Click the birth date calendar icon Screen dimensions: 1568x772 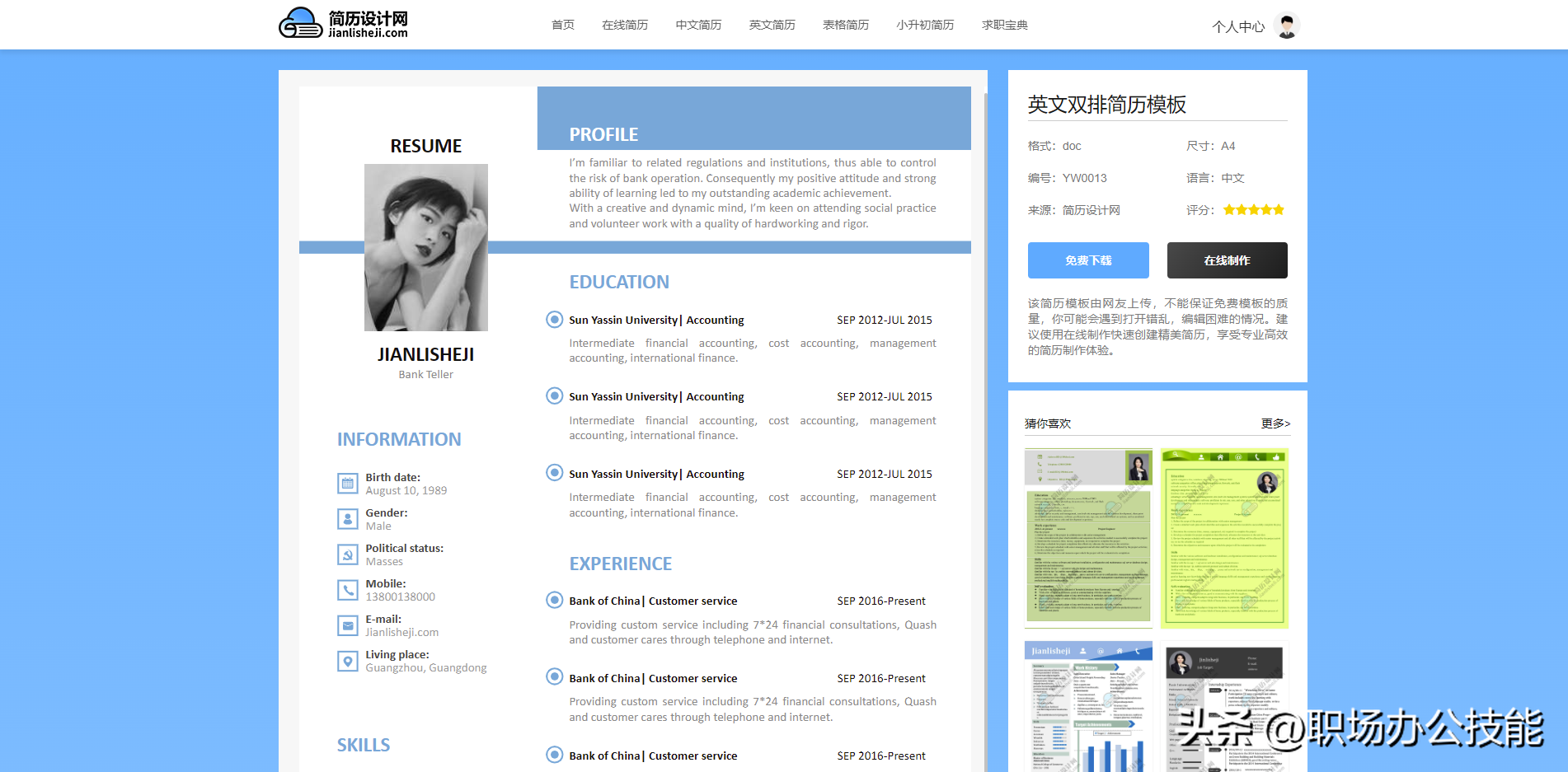[x=348, y=484]
